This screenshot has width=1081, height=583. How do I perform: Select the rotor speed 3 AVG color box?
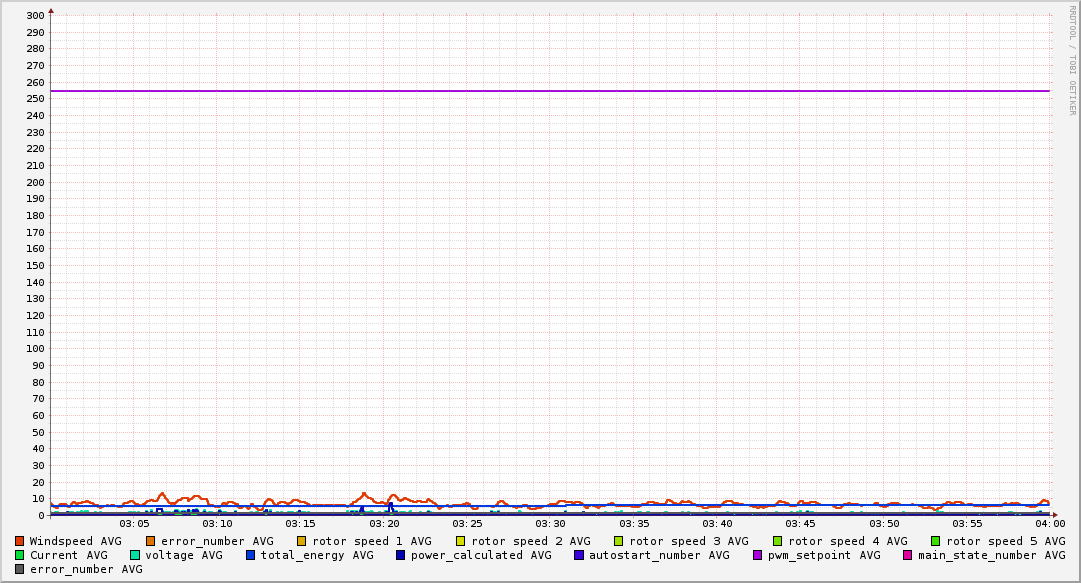pos(619,541)
